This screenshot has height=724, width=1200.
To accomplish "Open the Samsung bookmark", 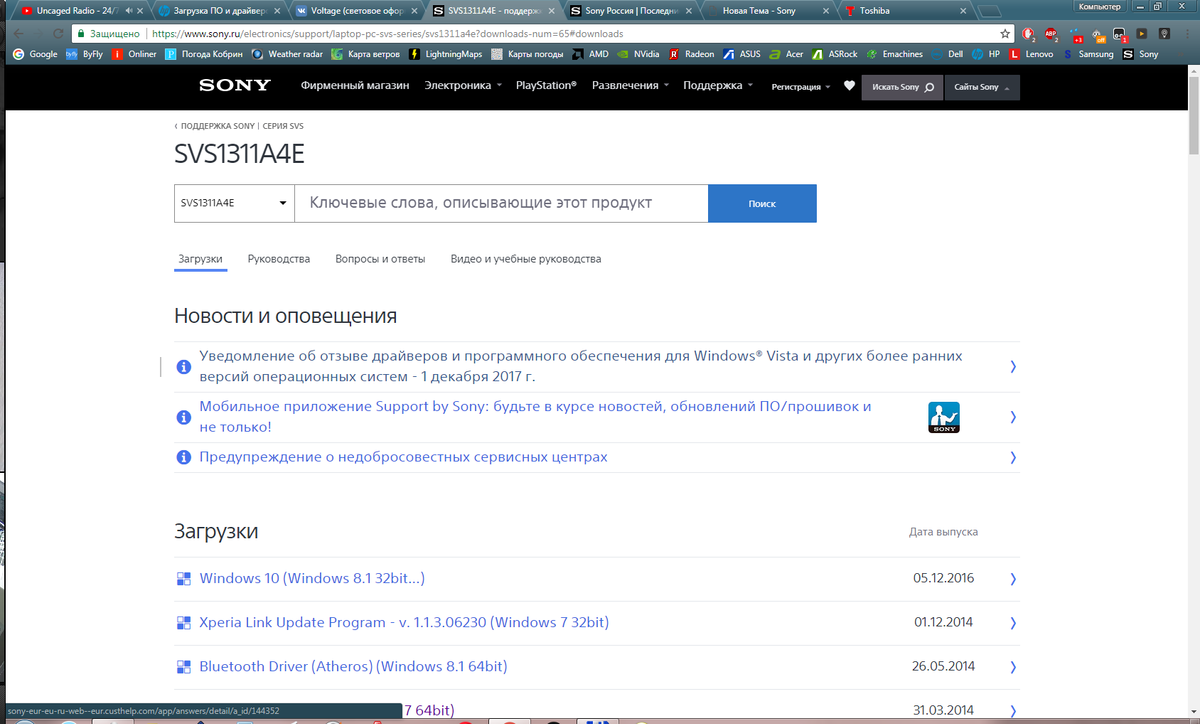I will click(1088, 54).
